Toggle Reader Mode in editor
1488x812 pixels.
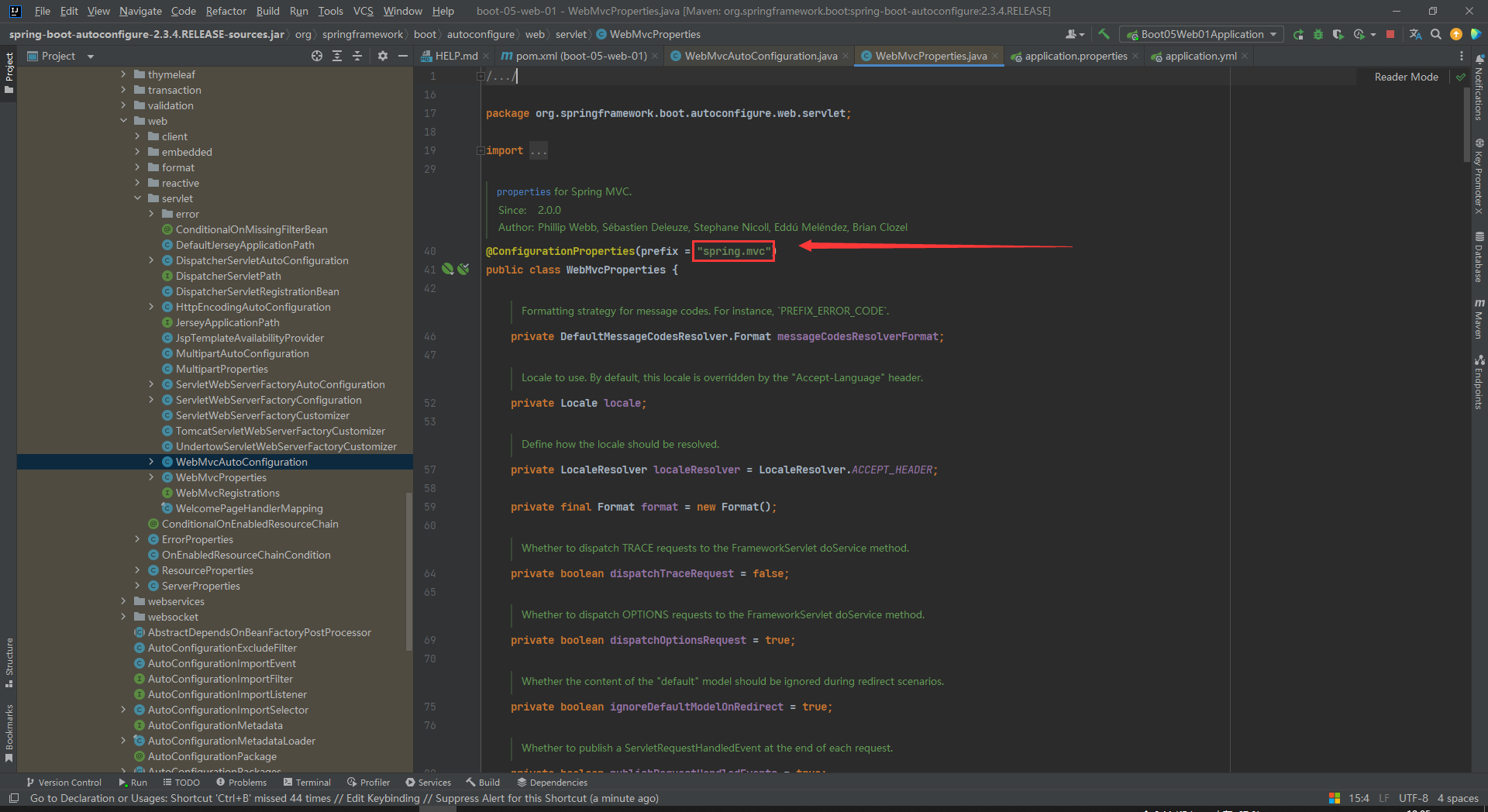[x=1406, y=77]
